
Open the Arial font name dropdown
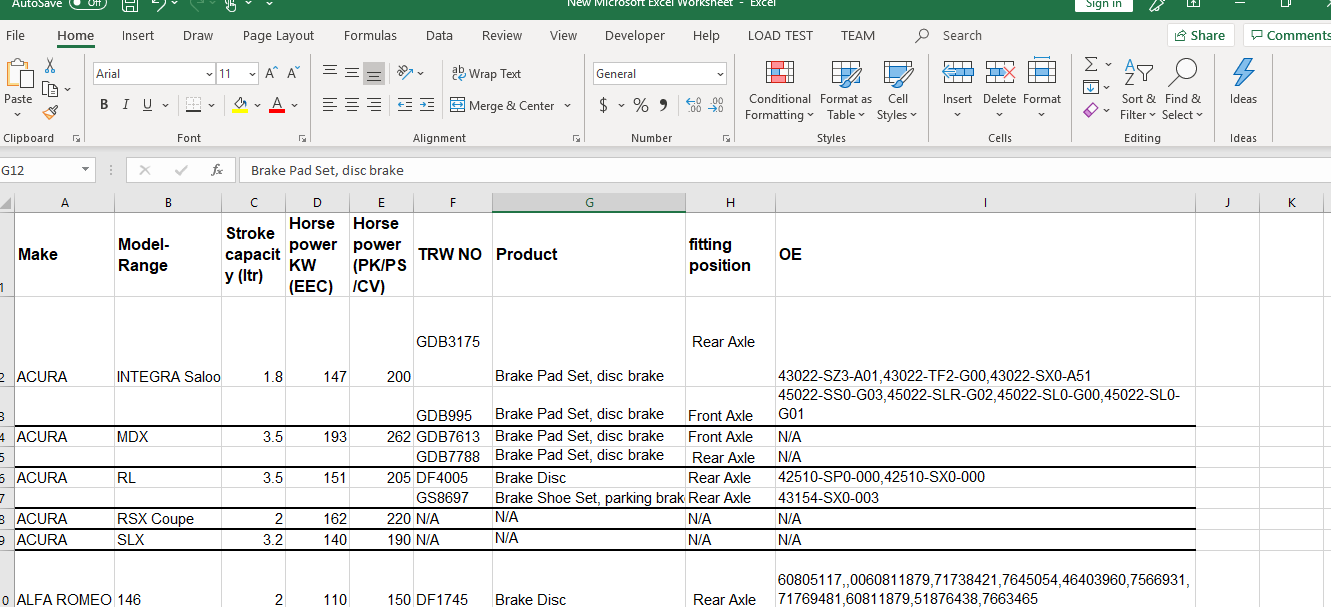tap(209, 74)
